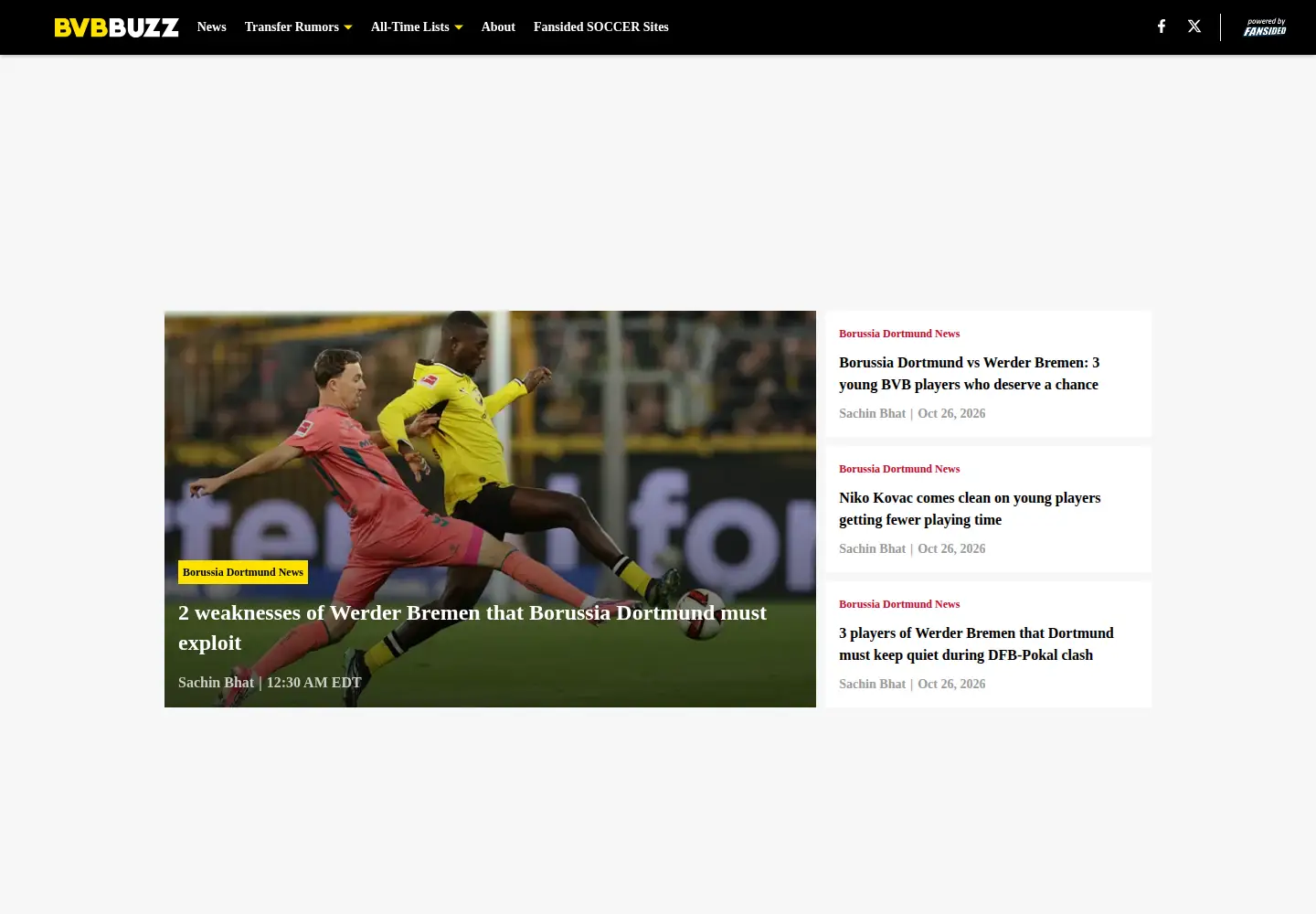This screenshot has height=914, width=1316.
Task: Open Niko Kovac young players article
Action: 970,509
